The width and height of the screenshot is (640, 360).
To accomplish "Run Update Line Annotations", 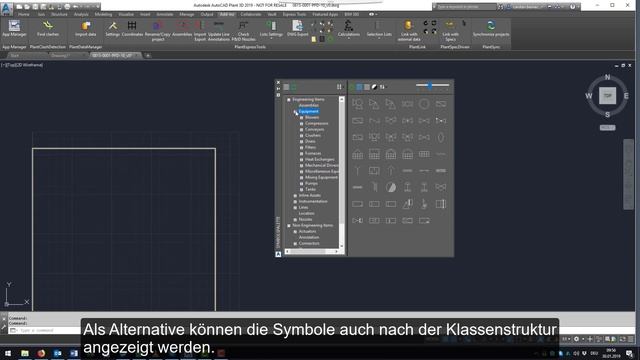I will pos(219,31).
